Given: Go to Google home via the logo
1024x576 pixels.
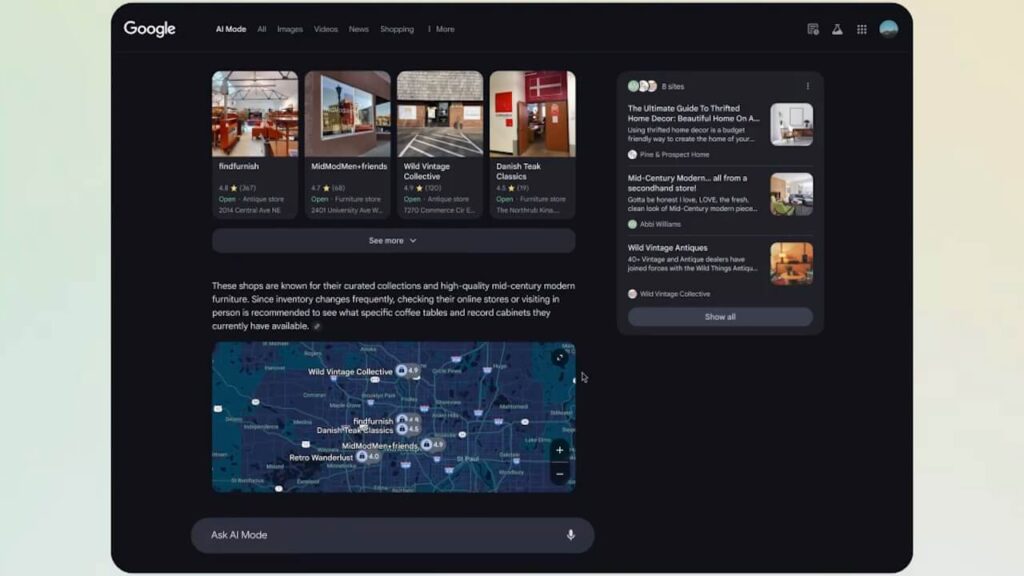Looking at the screenshot, I should 150,29.
